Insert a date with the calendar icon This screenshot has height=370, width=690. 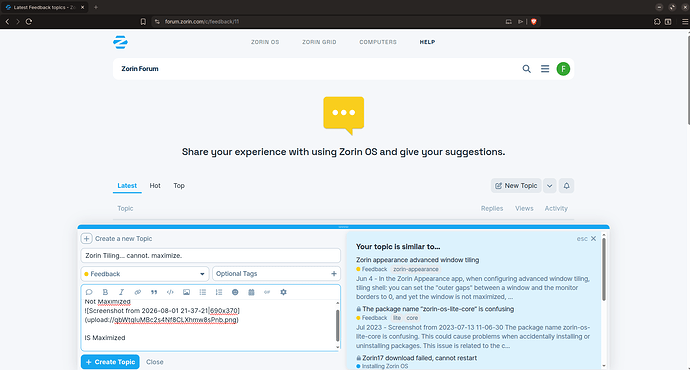click(251, 292)
